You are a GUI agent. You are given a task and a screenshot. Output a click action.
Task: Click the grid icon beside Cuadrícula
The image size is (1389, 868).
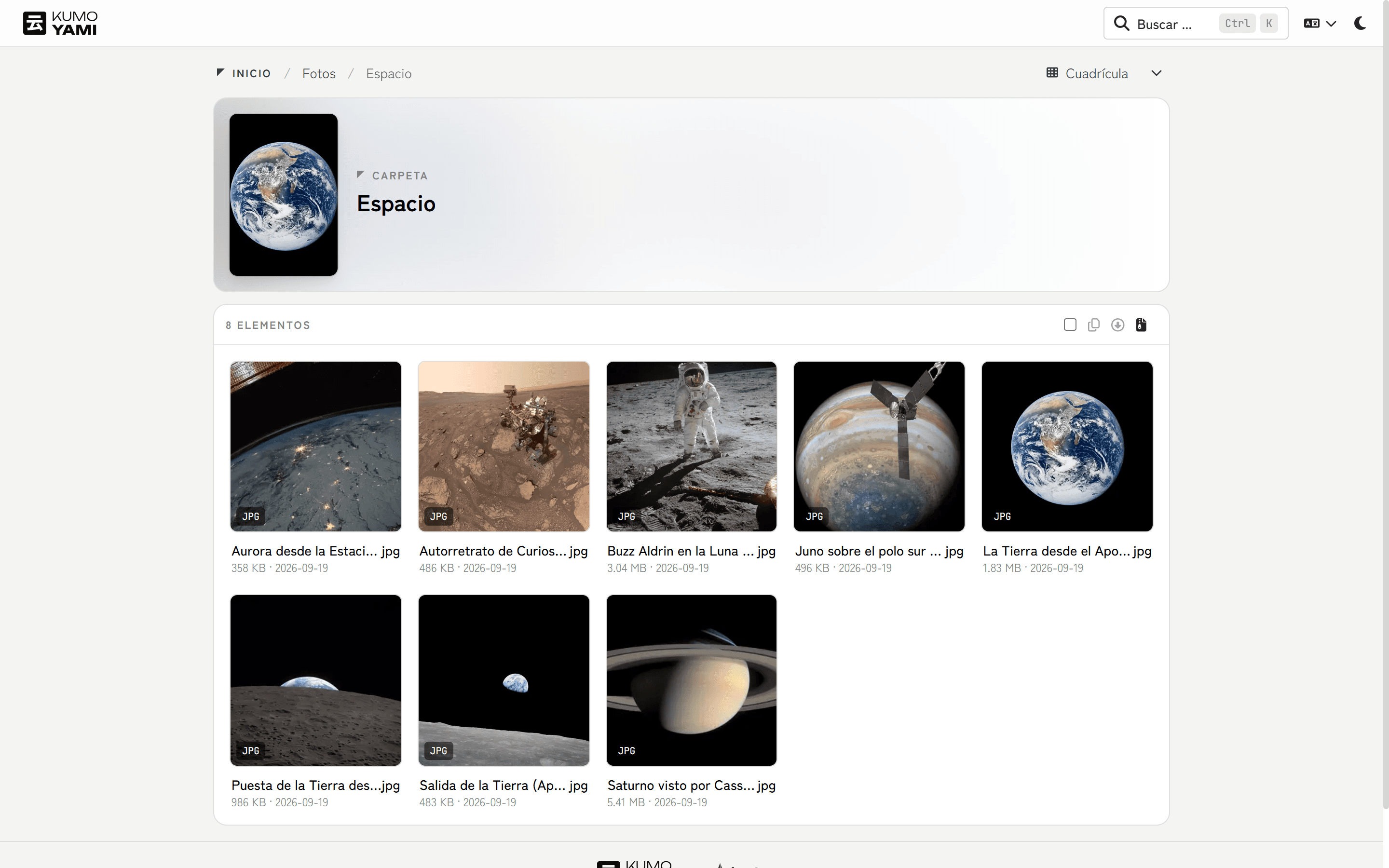pos(1052,73)
